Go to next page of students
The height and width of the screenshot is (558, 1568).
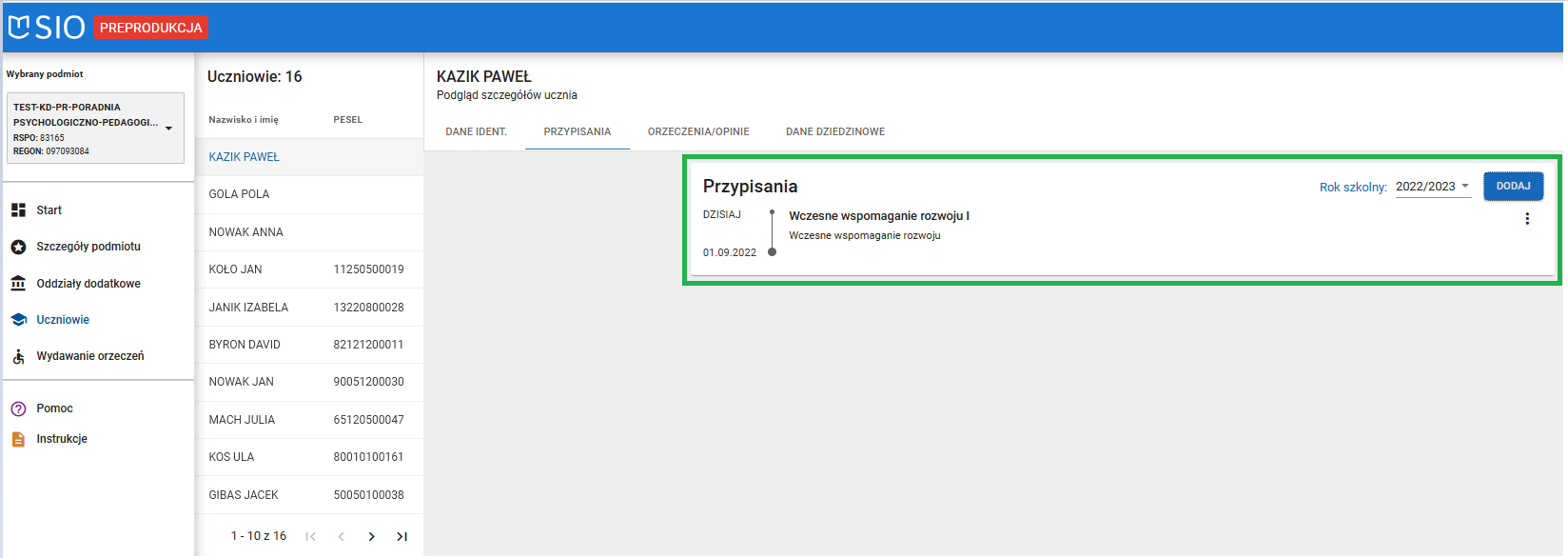[371, 537]
